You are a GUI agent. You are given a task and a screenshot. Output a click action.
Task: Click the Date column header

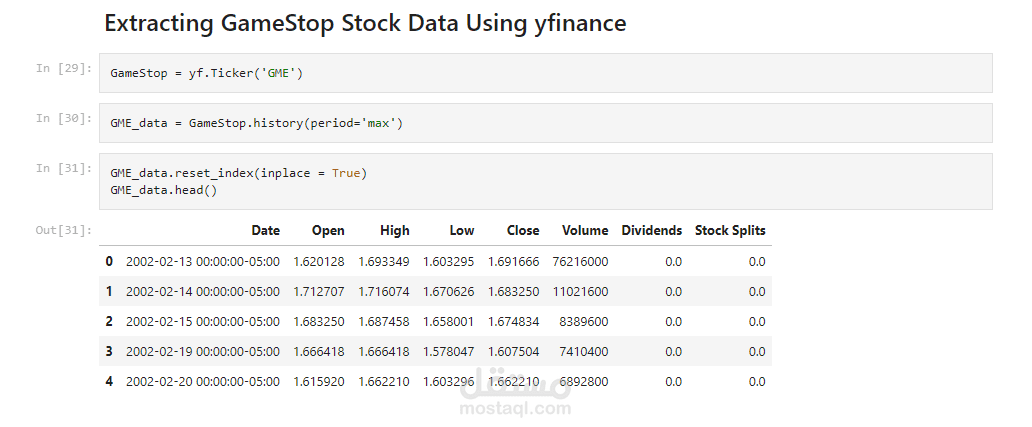click(x=265, y=230)
